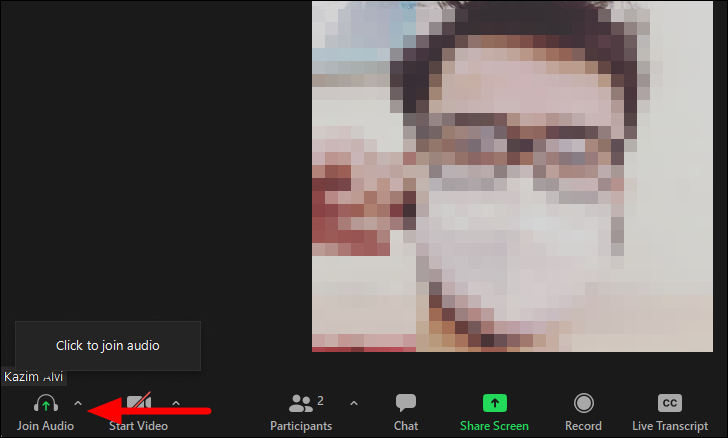
Task: Click the Join Audio headphones icon
Action: pyautogui.click(x=46, y=403)
